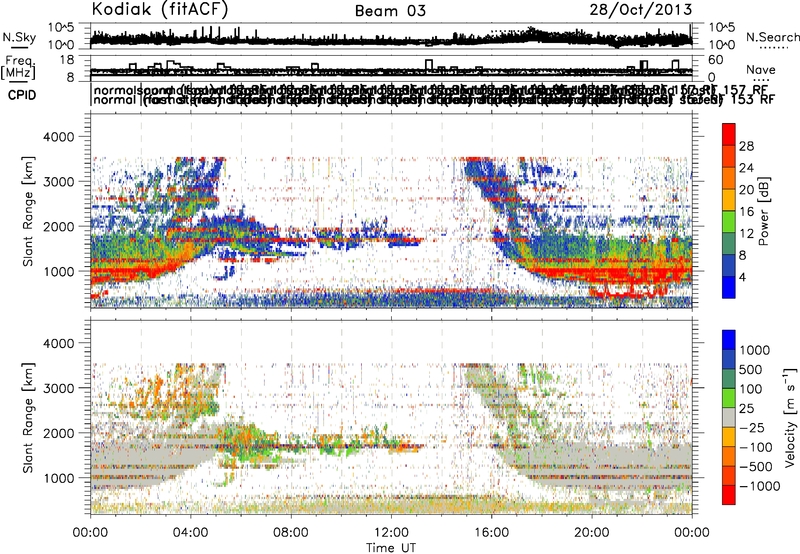Screen dimensions: 800x554
Task: Click "Slant Range [km]" label of velocity panel
Action: tap(28, 417)
